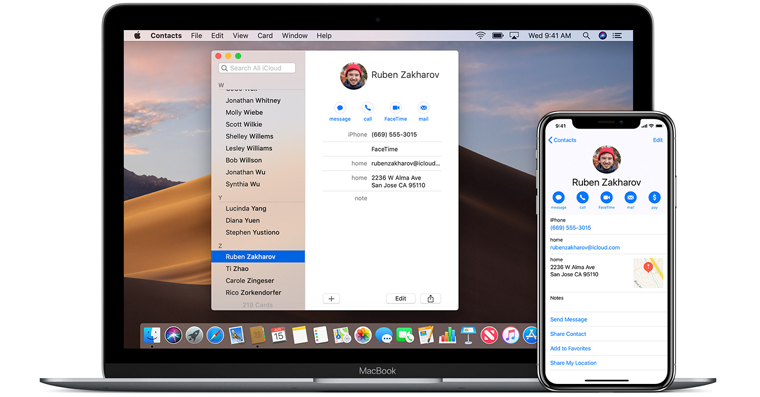Open the Keynote podium icon in the Dock

[x=468, y=335]
